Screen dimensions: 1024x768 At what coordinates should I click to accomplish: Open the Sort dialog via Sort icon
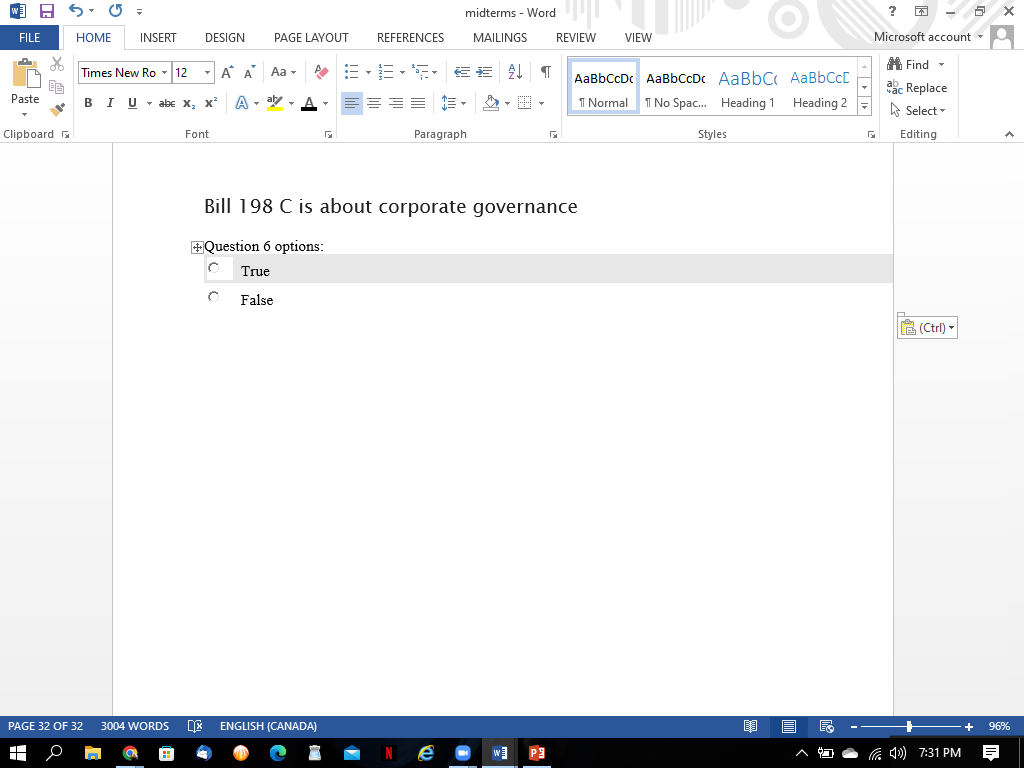[x=513, y=71]
